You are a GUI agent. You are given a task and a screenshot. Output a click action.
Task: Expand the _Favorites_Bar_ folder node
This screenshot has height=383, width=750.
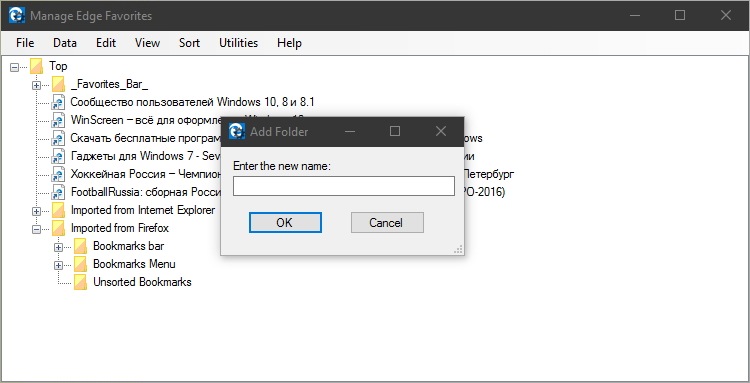pyautogui.click(x=36, y=86)
